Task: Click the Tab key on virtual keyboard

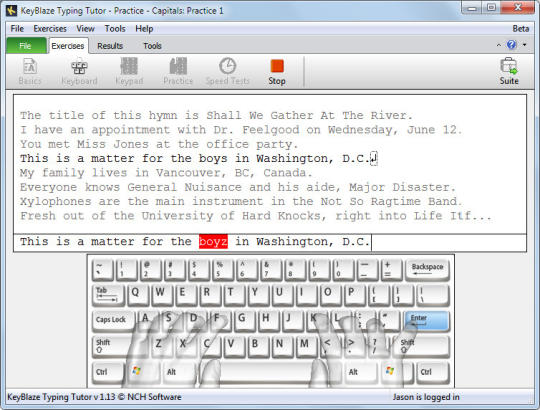Action: 108,295
